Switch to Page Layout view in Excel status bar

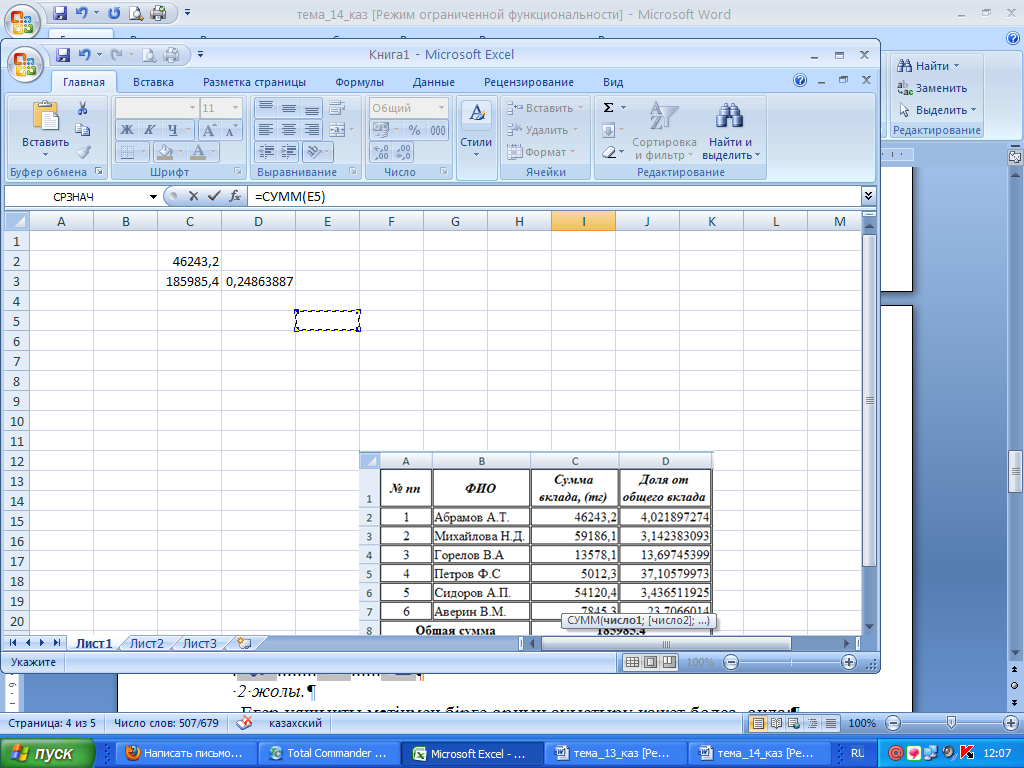tap(650, 662)
